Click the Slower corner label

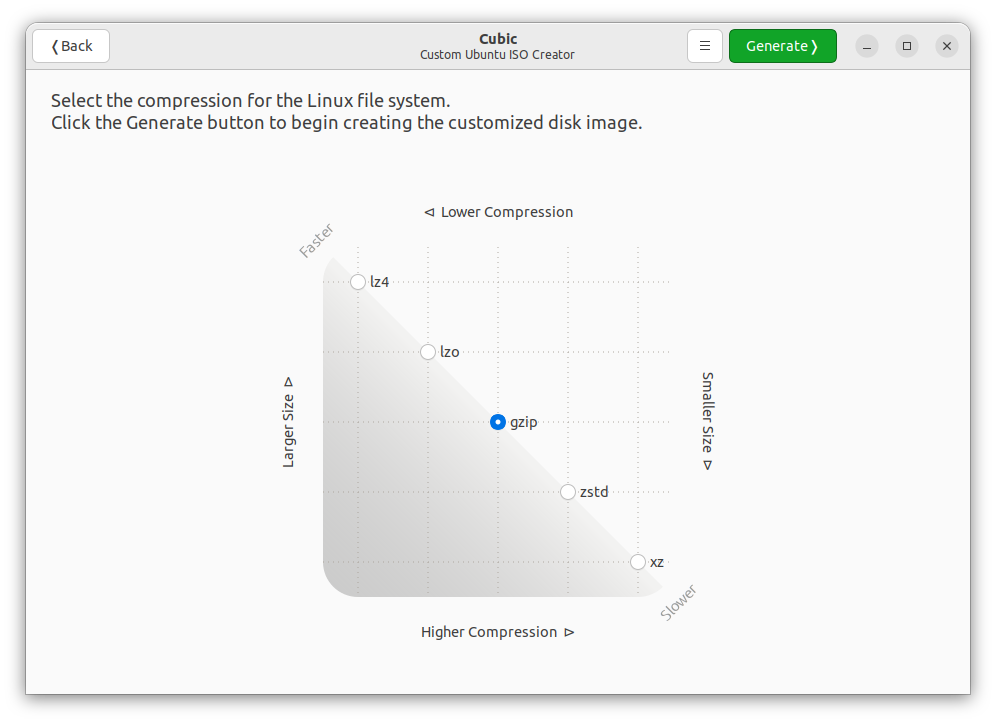(x=678, y=603)
